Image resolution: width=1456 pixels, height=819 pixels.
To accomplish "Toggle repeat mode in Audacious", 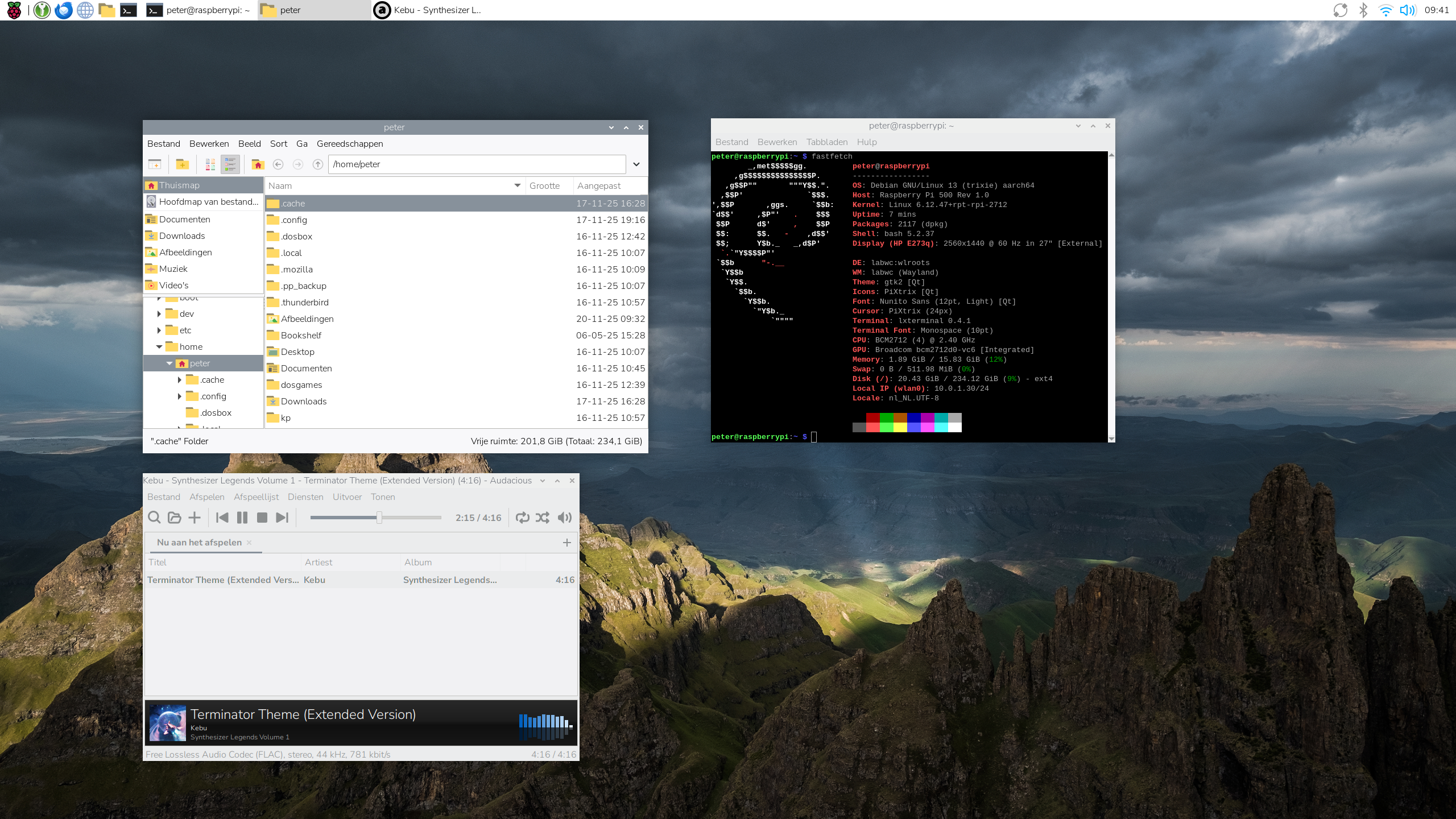I will point(522,518).
